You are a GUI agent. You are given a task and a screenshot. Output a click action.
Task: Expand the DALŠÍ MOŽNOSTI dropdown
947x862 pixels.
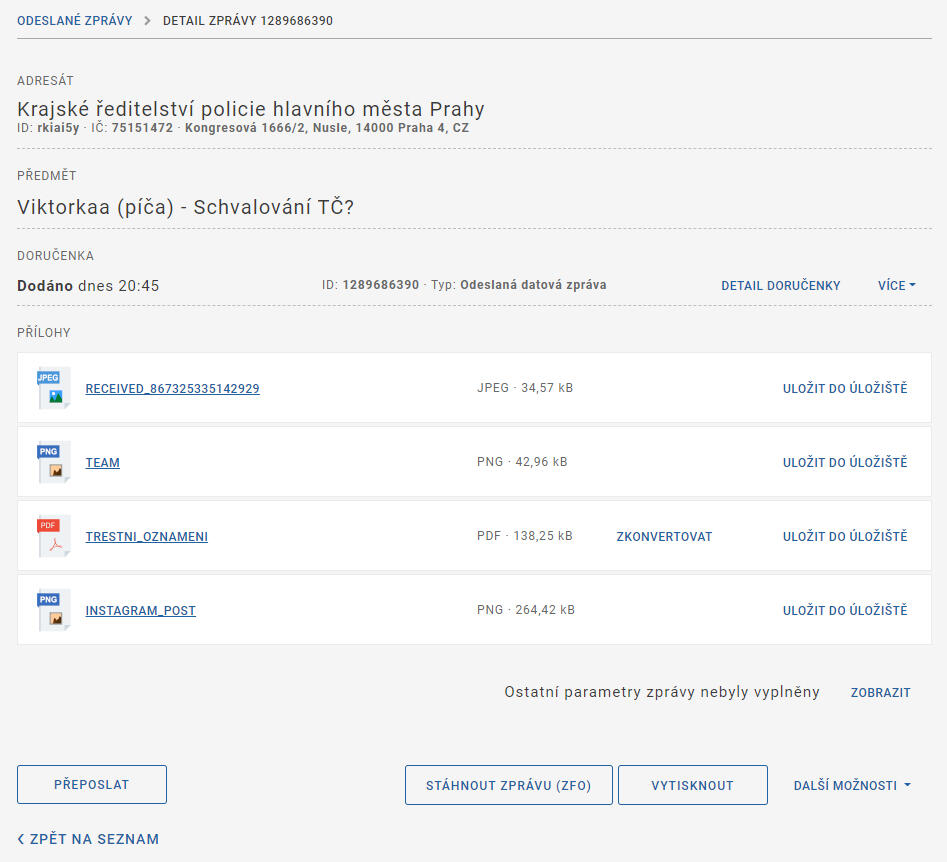(852, 786)
